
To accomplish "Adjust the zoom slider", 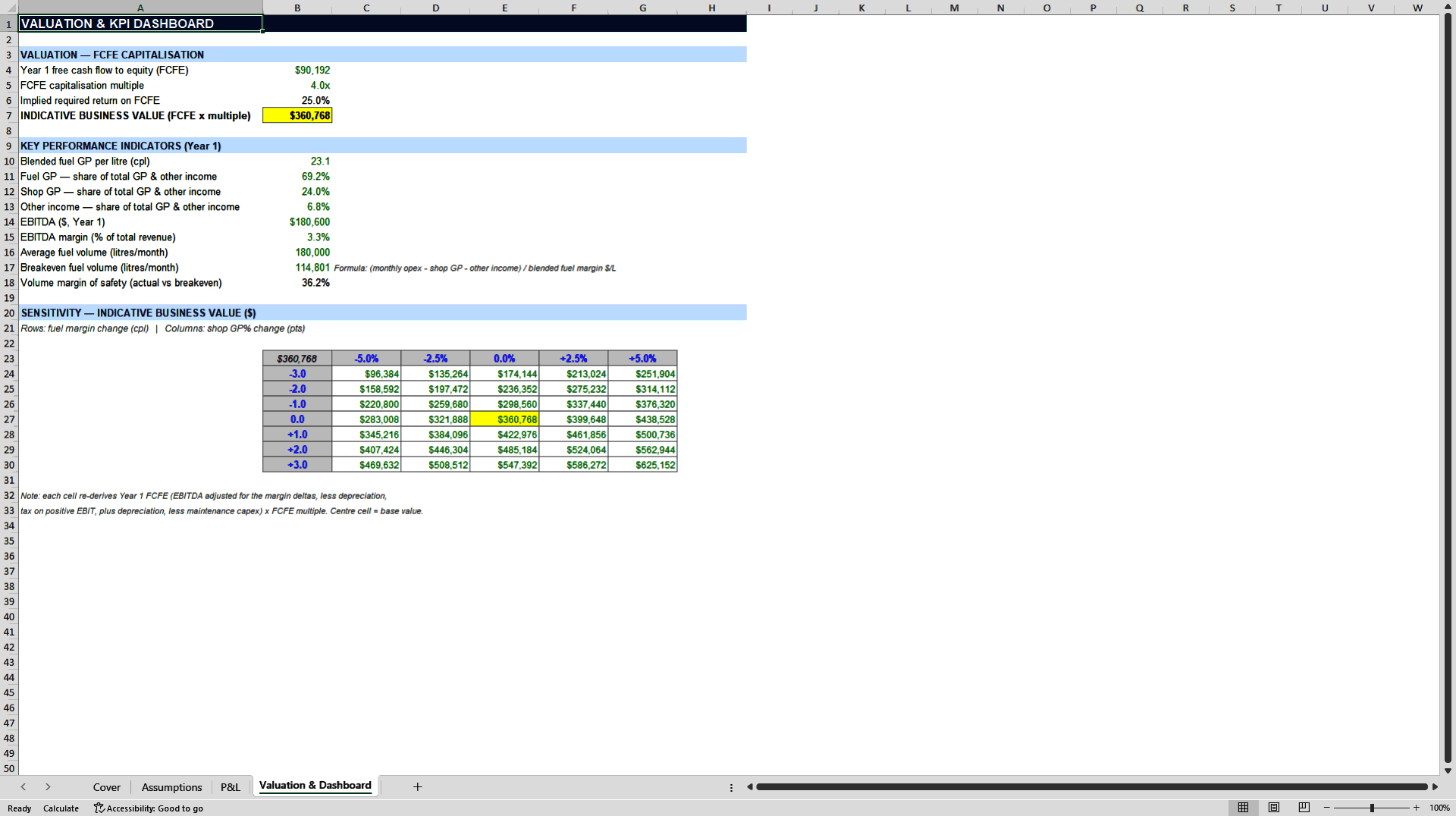I will [1372, 808].
